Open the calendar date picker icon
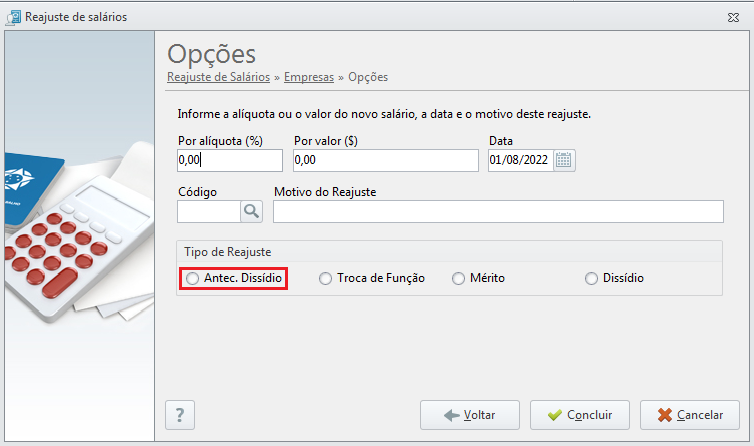The width and height of the screenshot is (754, 446). (x=564, y=160)
